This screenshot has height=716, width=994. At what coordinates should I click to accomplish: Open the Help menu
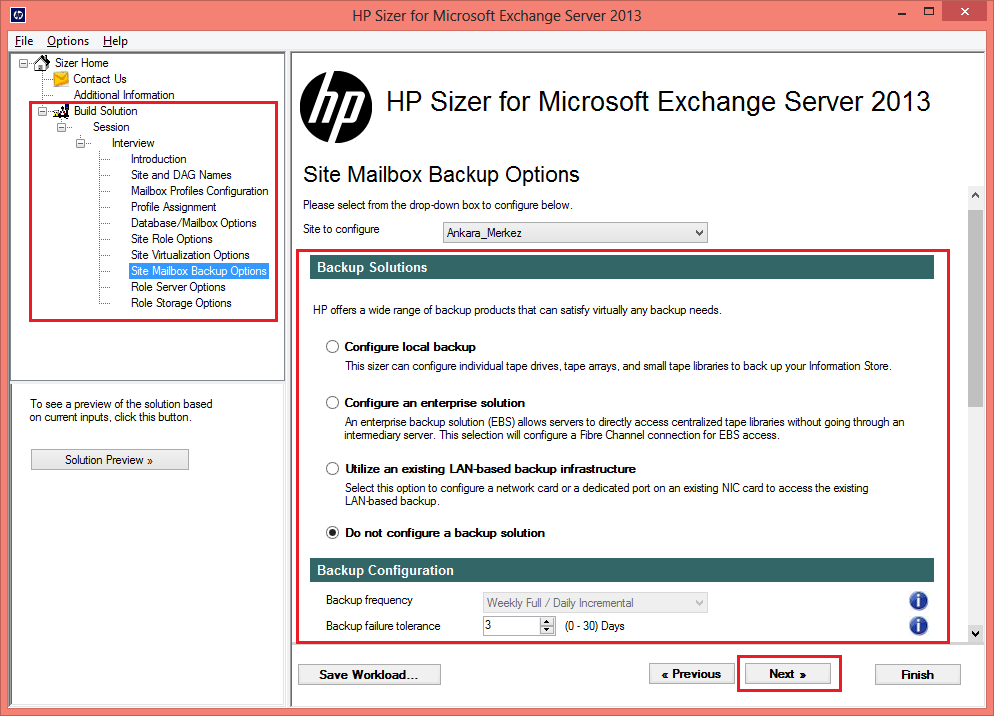click(x=115, y=41)
